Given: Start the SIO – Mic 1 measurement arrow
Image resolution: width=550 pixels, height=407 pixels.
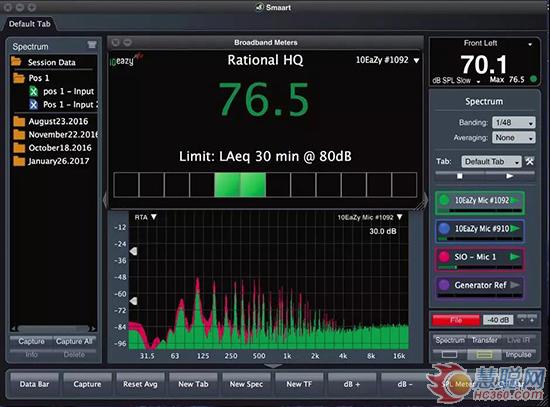Looking at the screenshot, I should (515, 257).
